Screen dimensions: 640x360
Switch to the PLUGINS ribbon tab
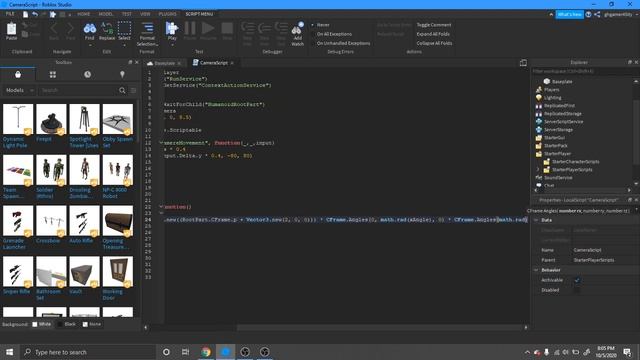(x=167, y=14)
